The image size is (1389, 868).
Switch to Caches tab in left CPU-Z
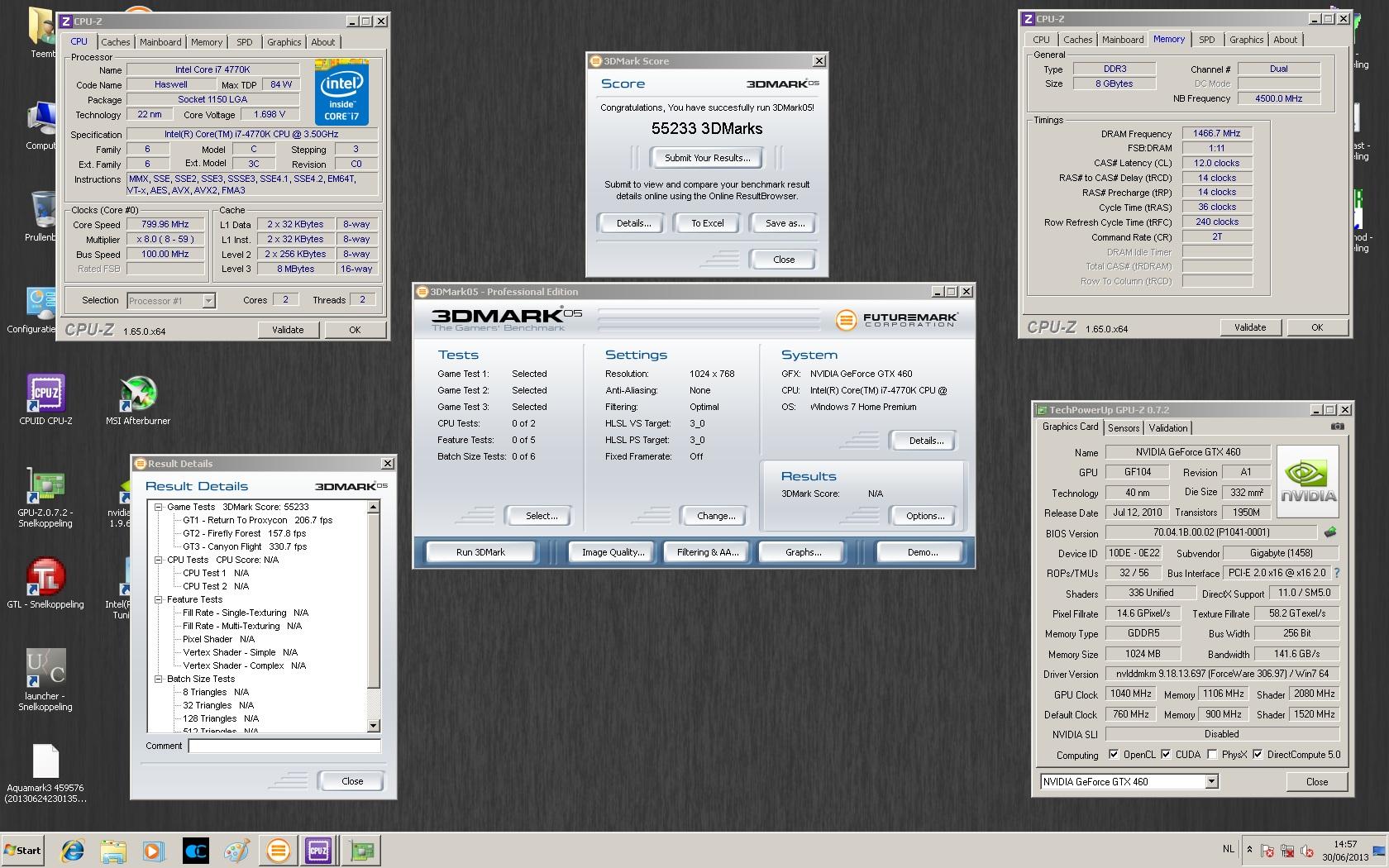pyautogui.click(x=116, y=42)
